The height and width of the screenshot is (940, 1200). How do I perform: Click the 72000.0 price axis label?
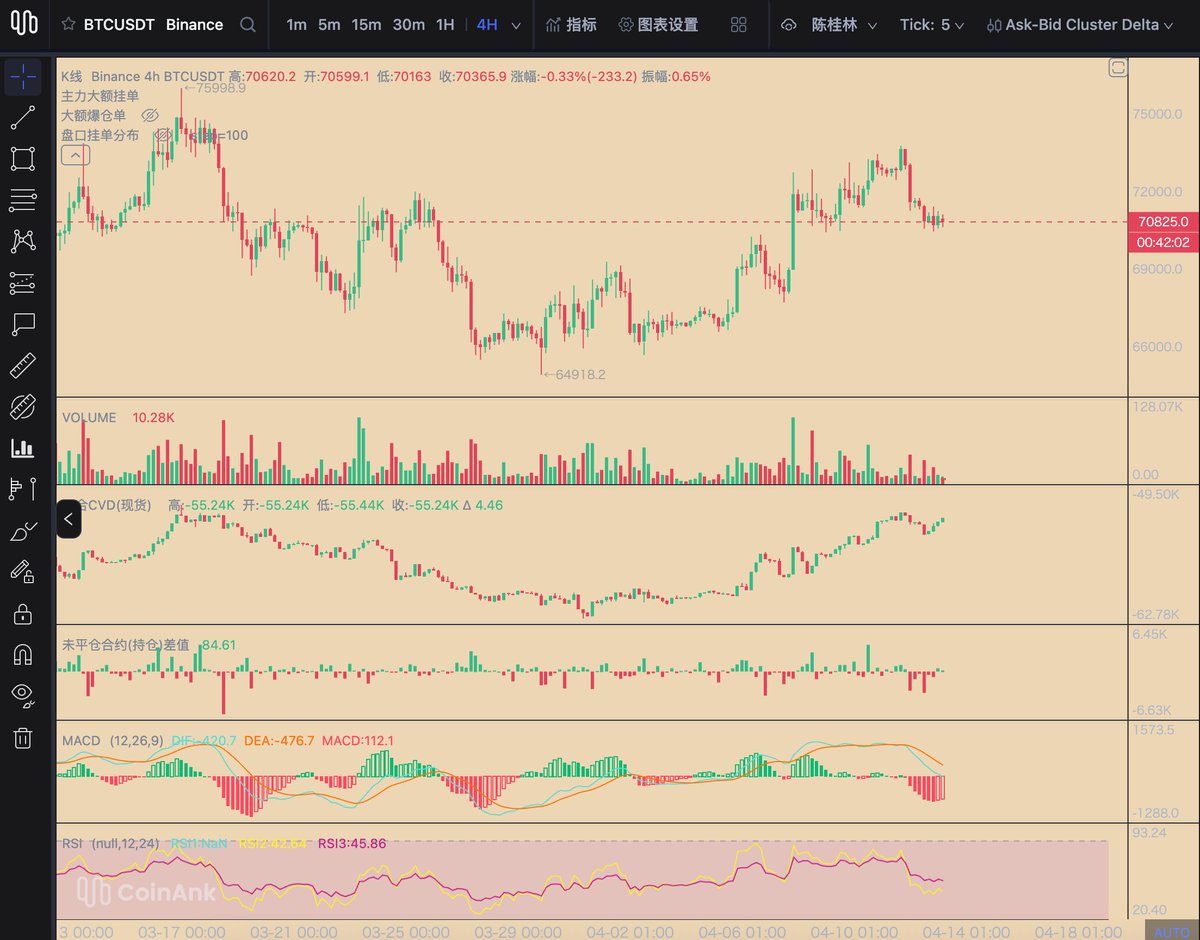pyautogui.click(x=1158, y=191)
